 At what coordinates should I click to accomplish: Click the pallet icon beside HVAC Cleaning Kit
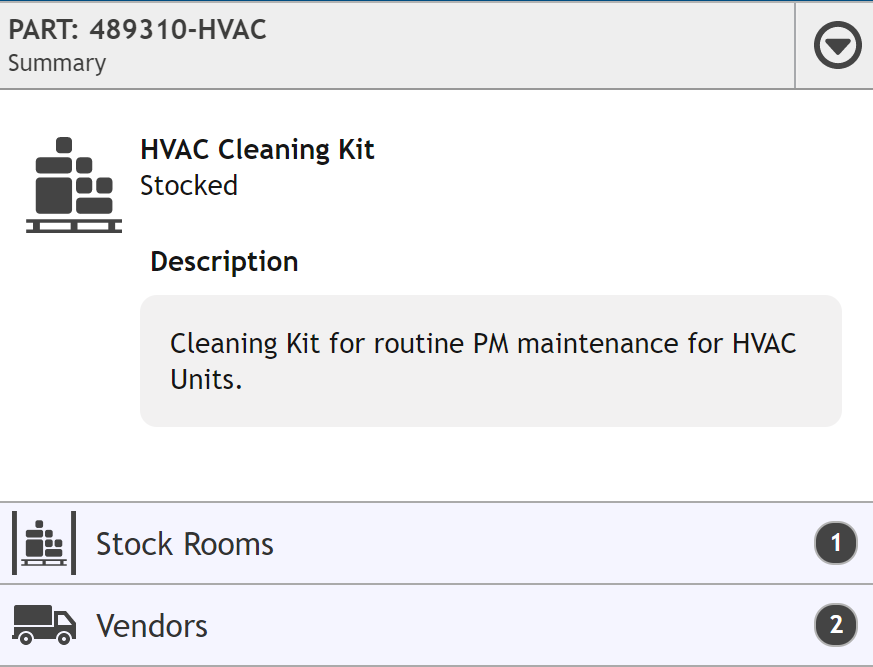click(73, 185)
